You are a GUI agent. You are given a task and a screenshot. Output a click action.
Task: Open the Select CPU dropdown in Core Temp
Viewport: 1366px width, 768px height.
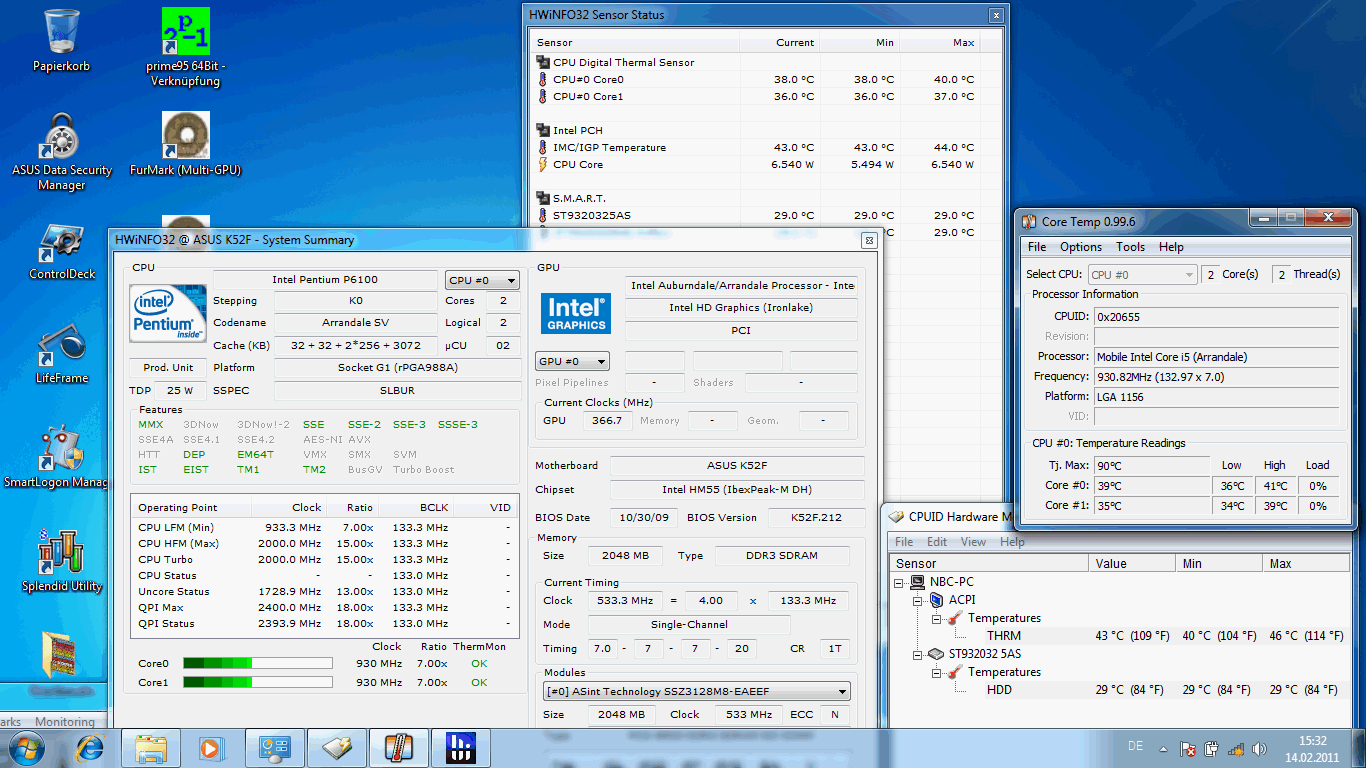click(1142, 274)
